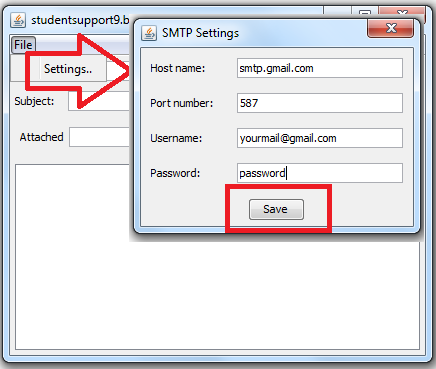Click the 'Port number:' label
This screenshot has width=436, height=369.
181,103
